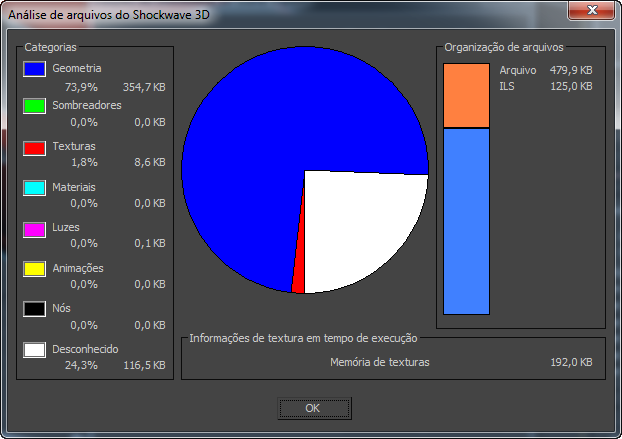
Task: Click the Texturas category label
Action: tap(74, 146)
